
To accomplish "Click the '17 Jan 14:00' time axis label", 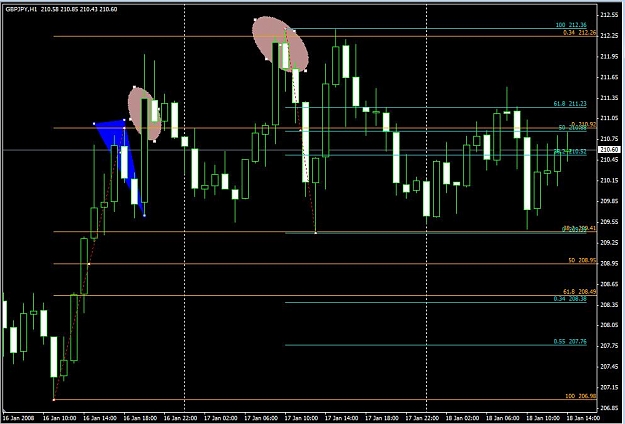I will point(342,418).
